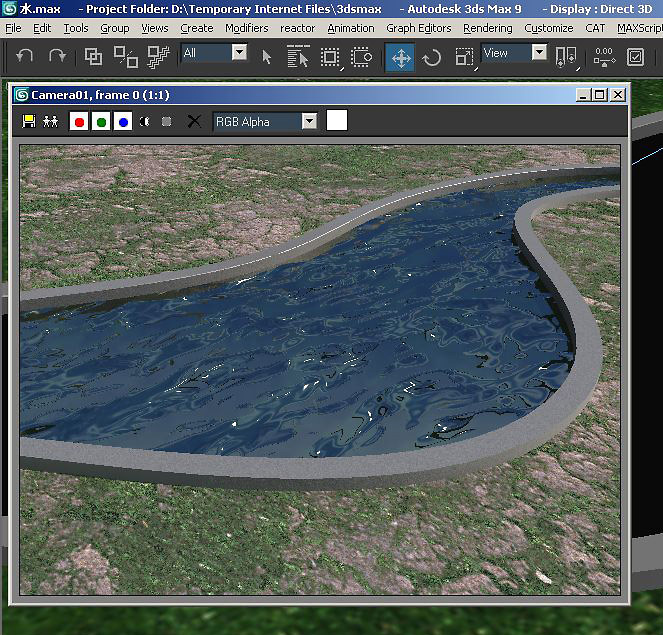Open the Select by Name list
This screenshot has width=663, height=635.
pyautogui.click(x=298, y=57)
